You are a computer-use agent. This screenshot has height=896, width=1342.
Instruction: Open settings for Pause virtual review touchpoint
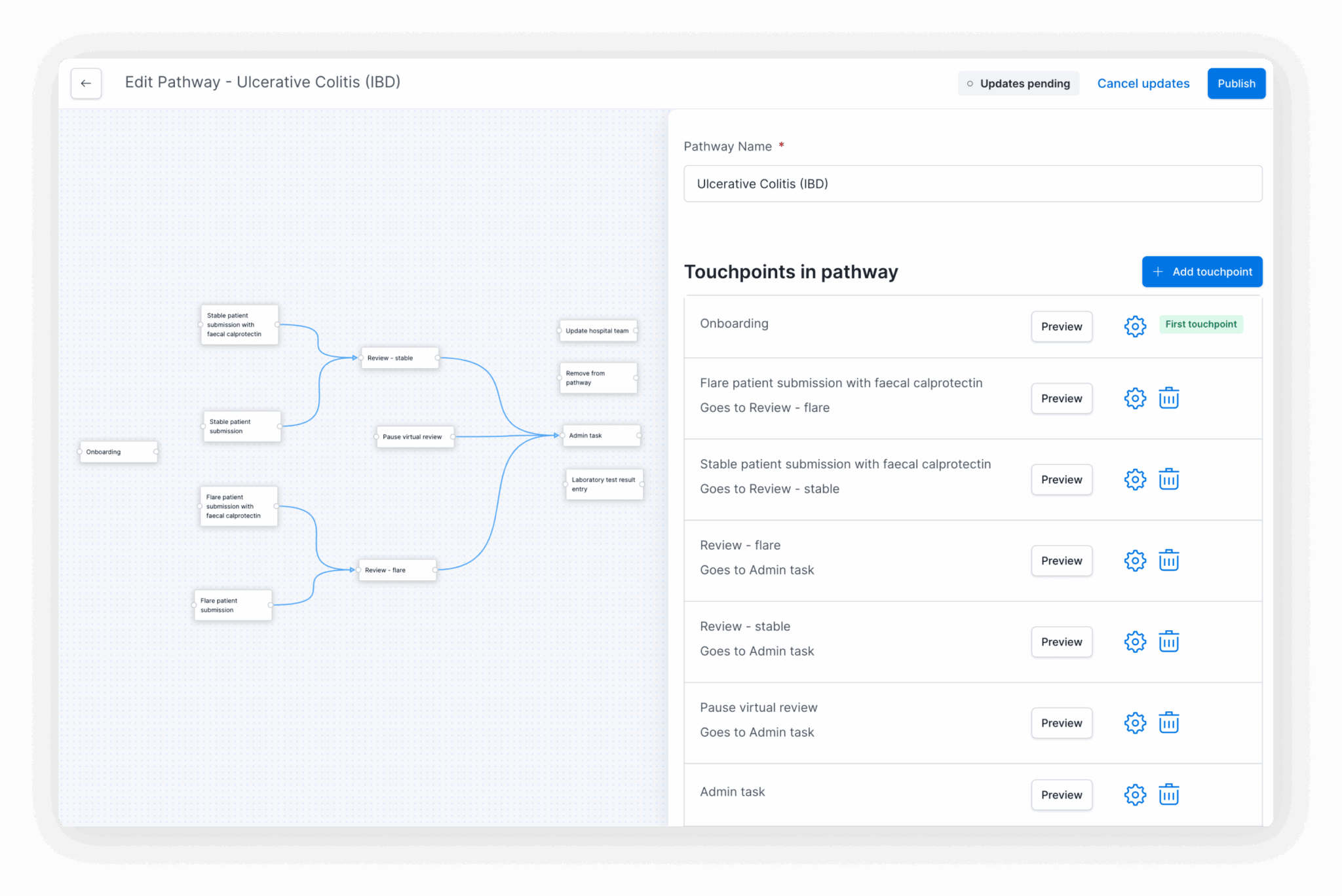(x=1135, y=723)
